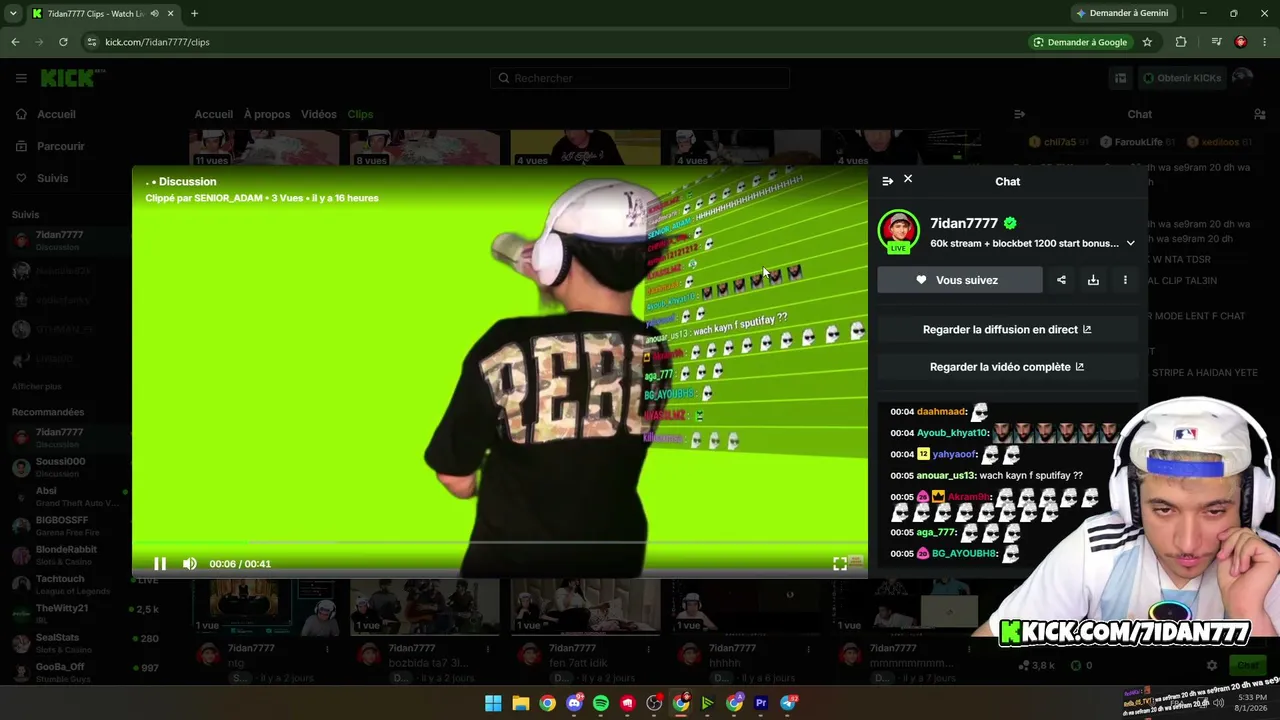Toggle the Vous suivez follow button
Image resolution: width=1280 pixels, height=720 pixels.
point(960,280)
